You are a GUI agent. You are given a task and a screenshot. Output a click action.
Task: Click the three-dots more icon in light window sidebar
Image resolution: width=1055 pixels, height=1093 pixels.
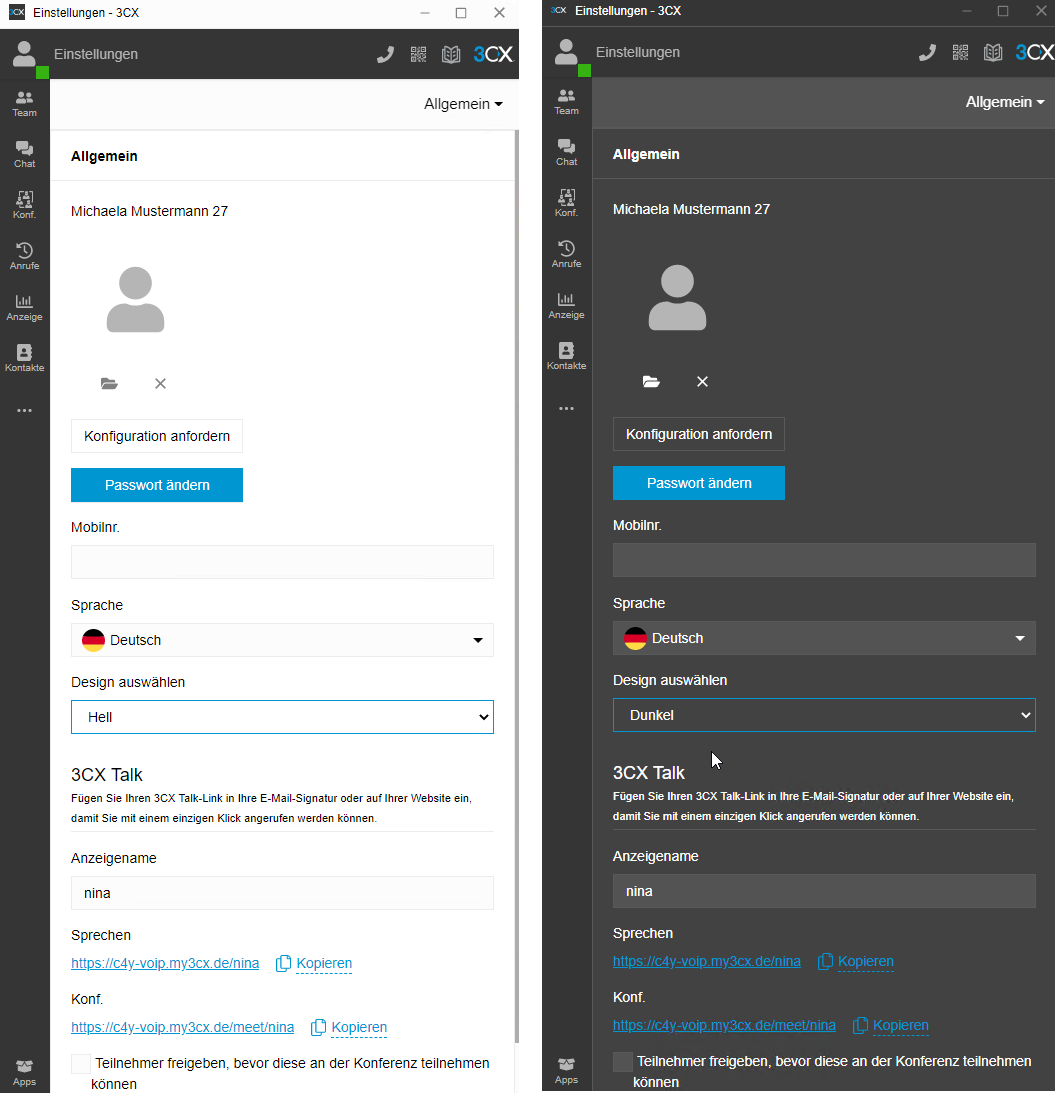[24, 411]
